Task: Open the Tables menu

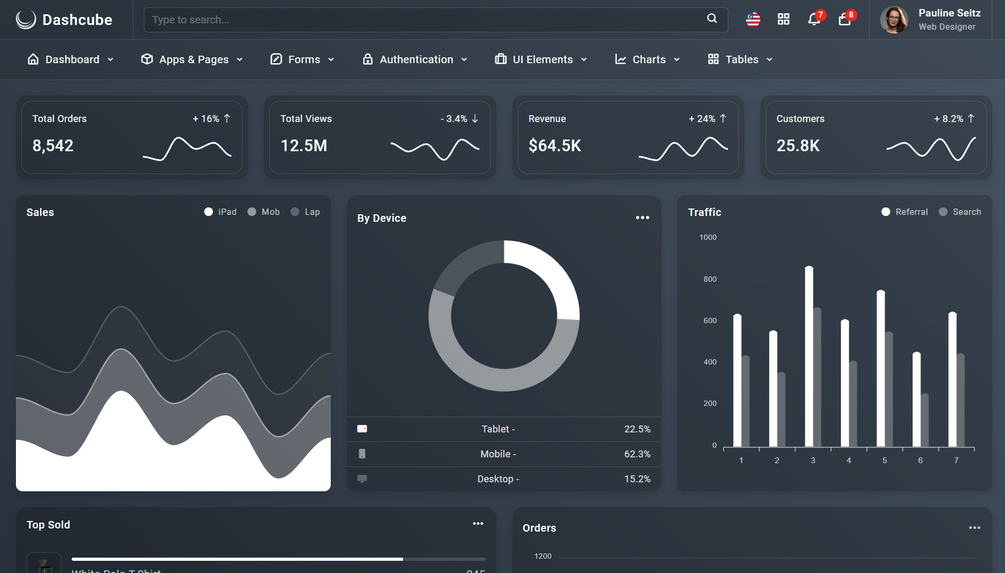Action: pyautogui.click(x=740, y=59)
